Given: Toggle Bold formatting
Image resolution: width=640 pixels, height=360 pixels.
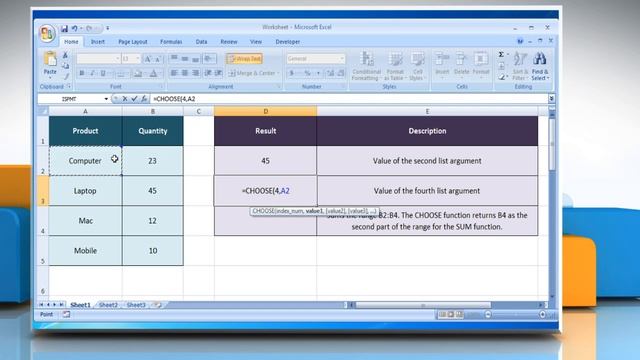Looking at the screenshot, I should click(x=82, y=73).
